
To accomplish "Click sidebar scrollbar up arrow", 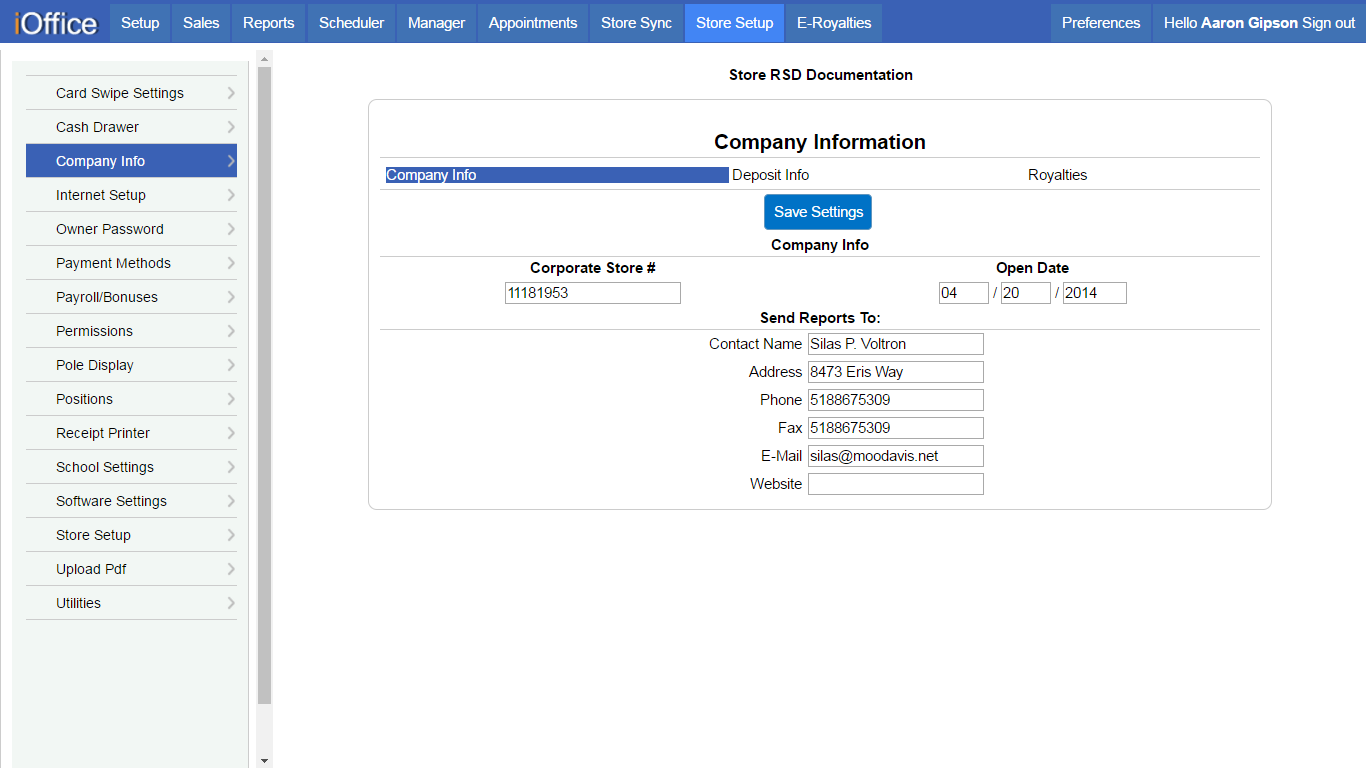I will [264, 58].
